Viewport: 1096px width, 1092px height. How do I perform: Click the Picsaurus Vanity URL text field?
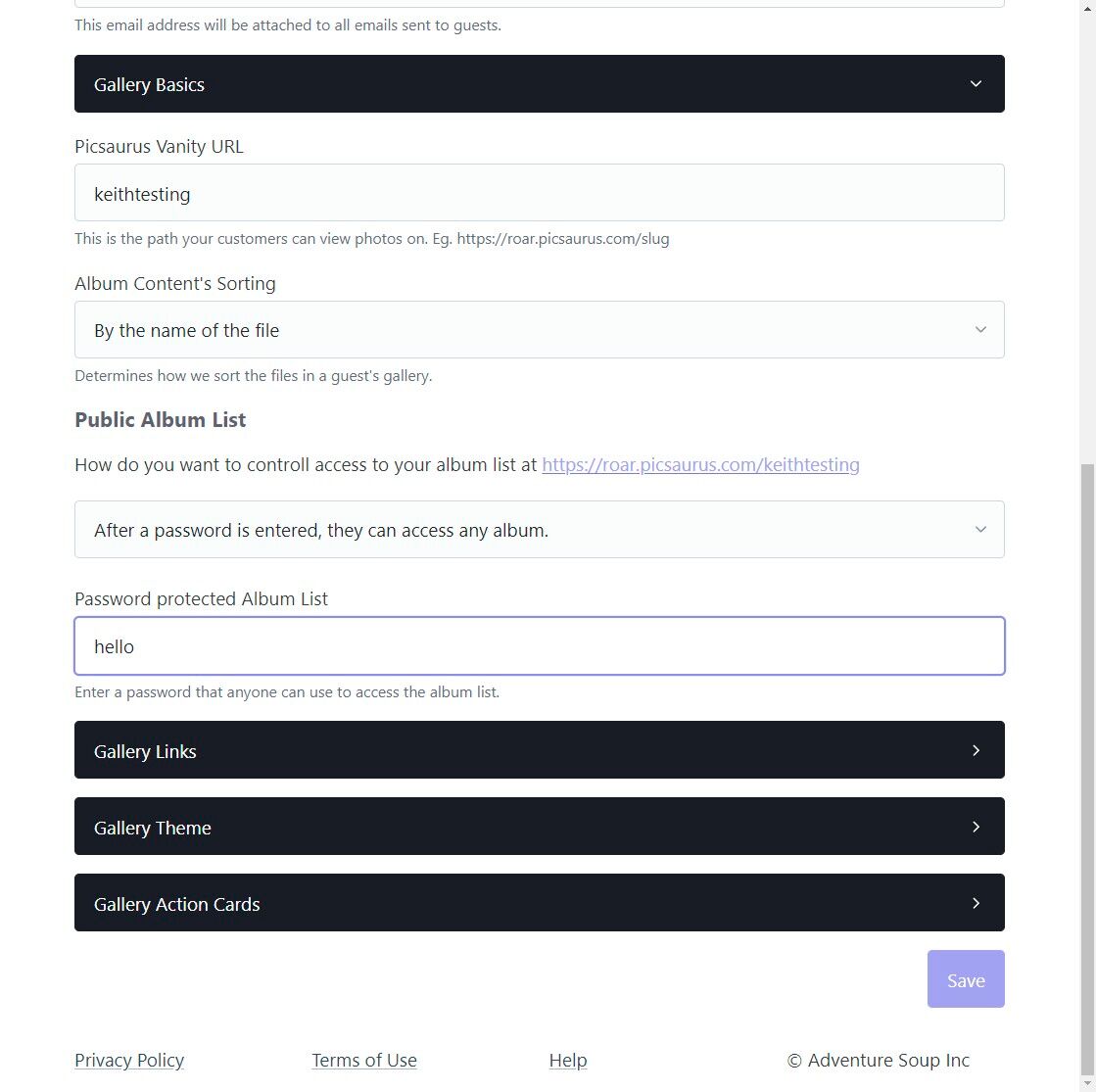(x=539, y=193)
